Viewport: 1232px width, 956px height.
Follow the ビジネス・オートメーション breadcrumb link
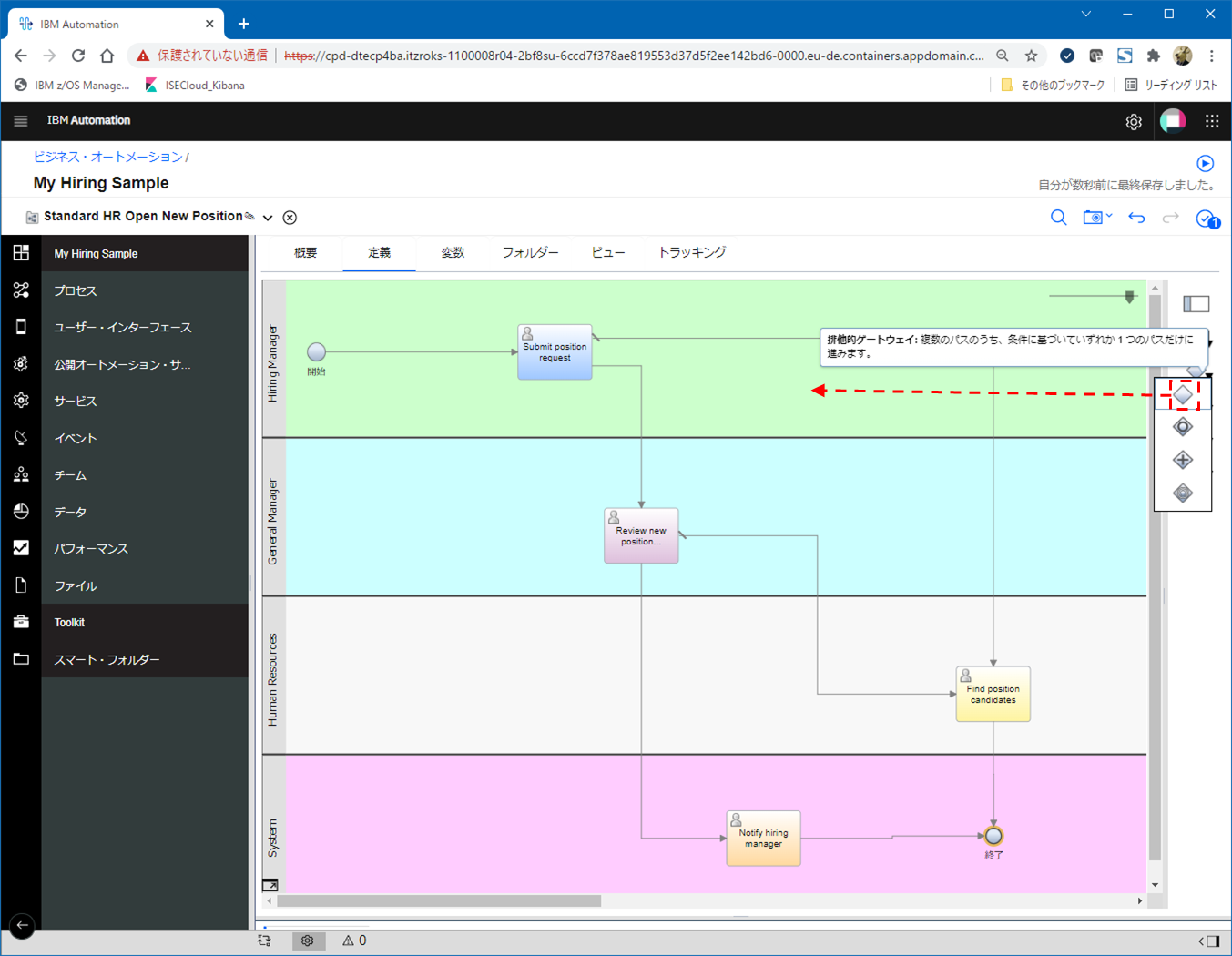coord(108,157)
